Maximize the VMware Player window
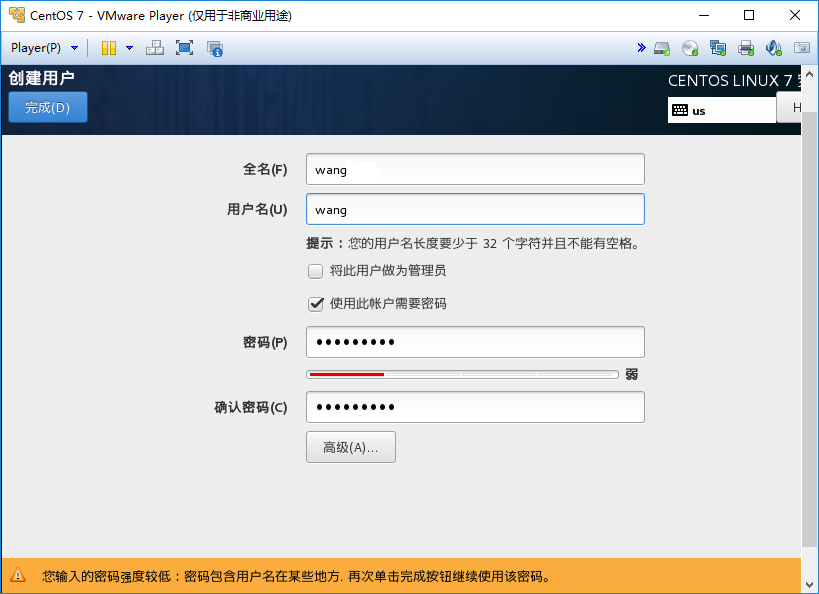819x594 pixels. click(748, 15)
